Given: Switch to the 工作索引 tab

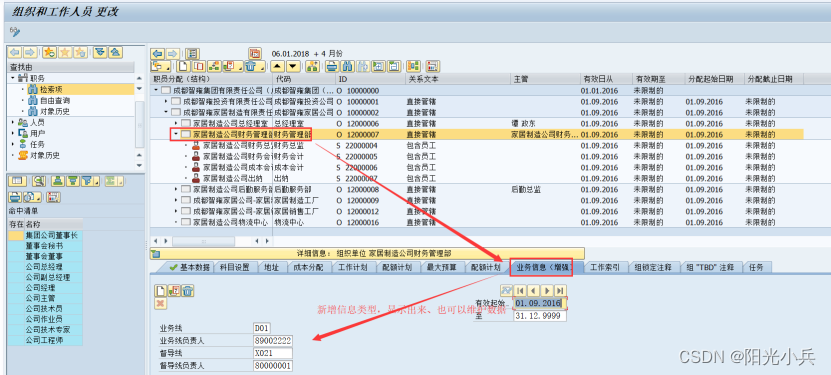Looking at the screenshot, I should [605, 267].
